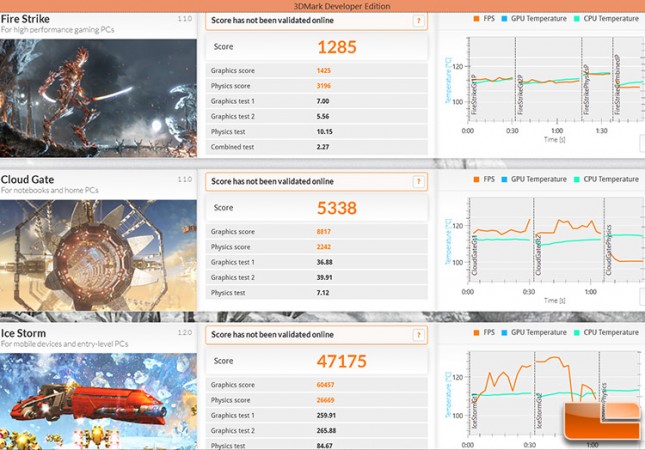
Task: Click the Fire Strike performance chart area
Action: (x=555, y=80)
